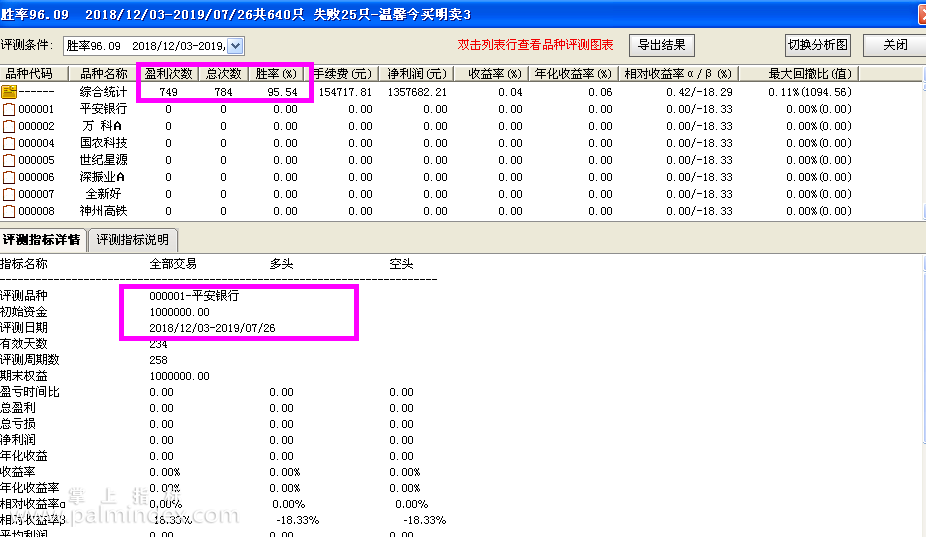Click the 关闭 button

coord(895,45)
